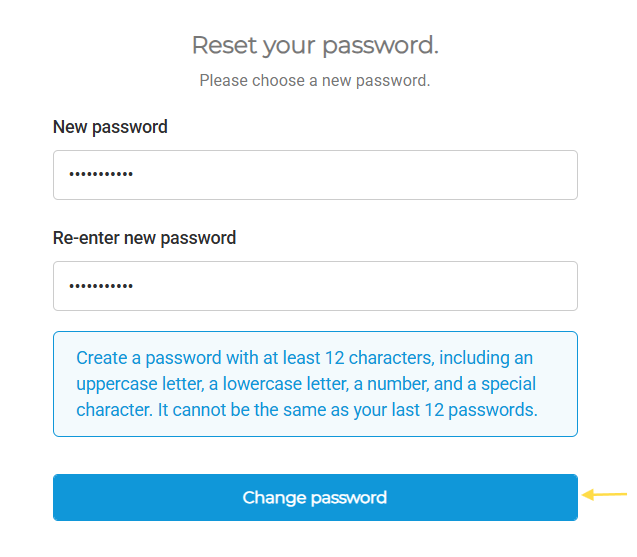Image resolution: width=637 pixels, height=557 pixels.
Task: Click the "Re-enter new password" label
Action: tap(144, 238)
